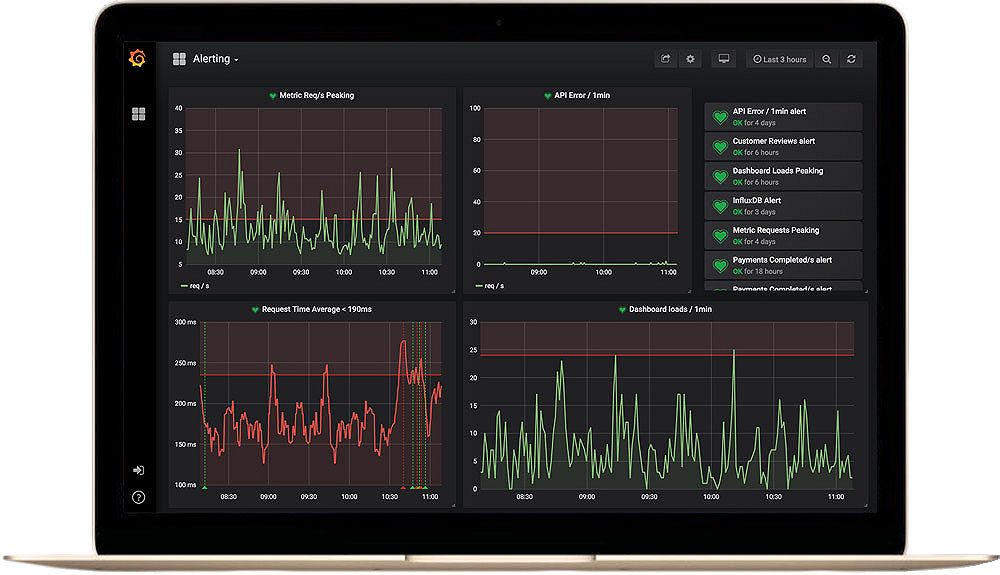Open the Alerting dashboard dropdown
Image resolution: width=1000 pixels, height=575 pixels.
pyautogui.click(x=216, y=59)
